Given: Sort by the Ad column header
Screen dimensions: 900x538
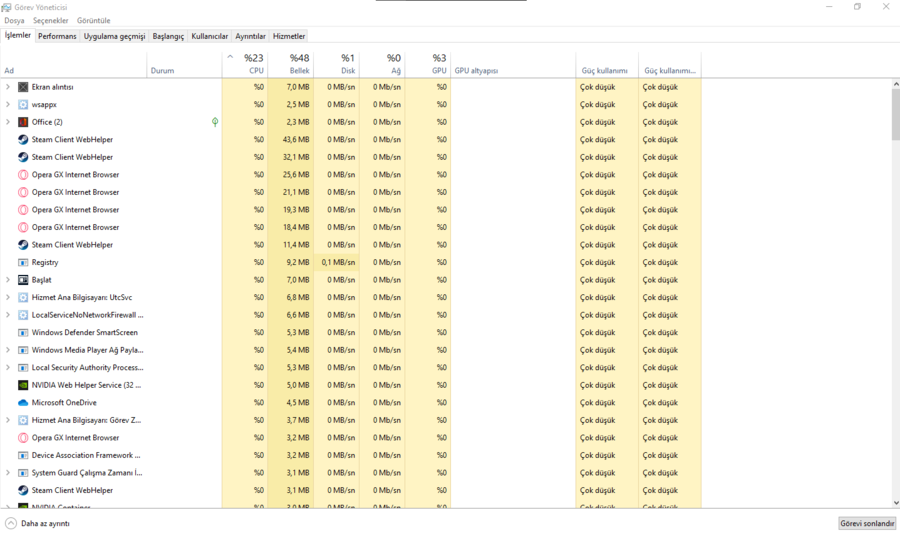Looking at the screenshot, I should coord(73,64).
